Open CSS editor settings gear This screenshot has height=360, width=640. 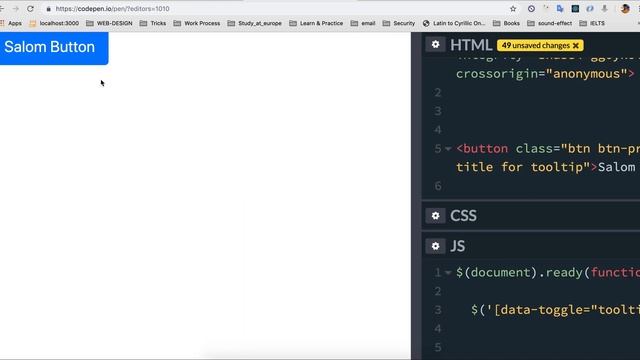[436, 216]
